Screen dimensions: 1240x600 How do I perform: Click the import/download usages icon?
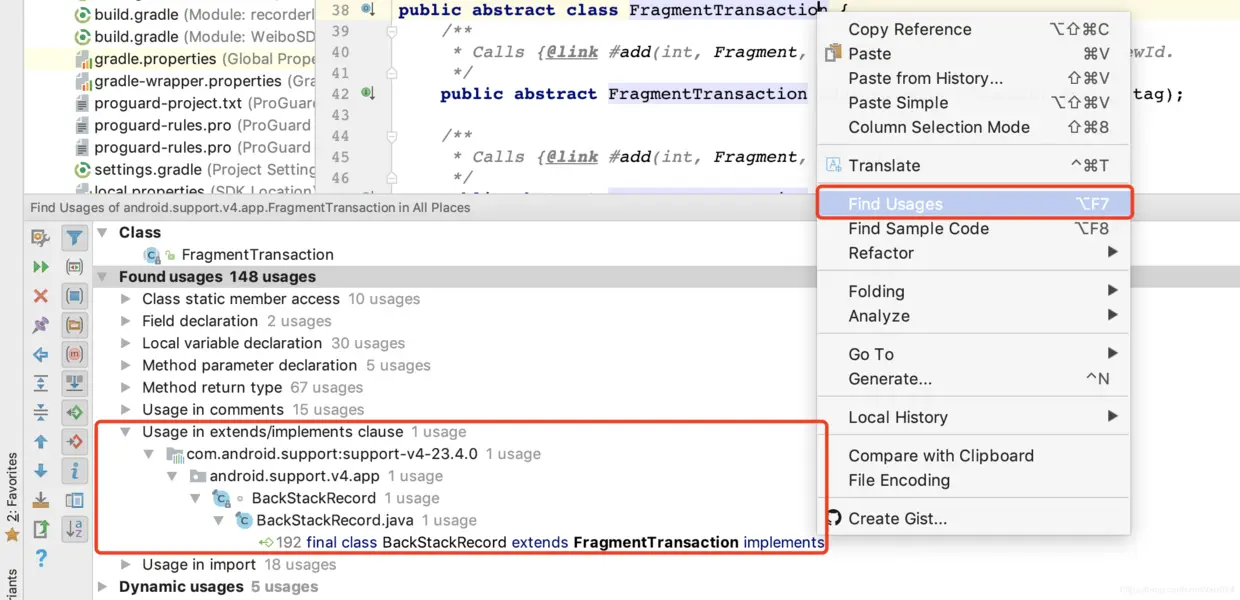pyautogui.click(x=41, y=499)
